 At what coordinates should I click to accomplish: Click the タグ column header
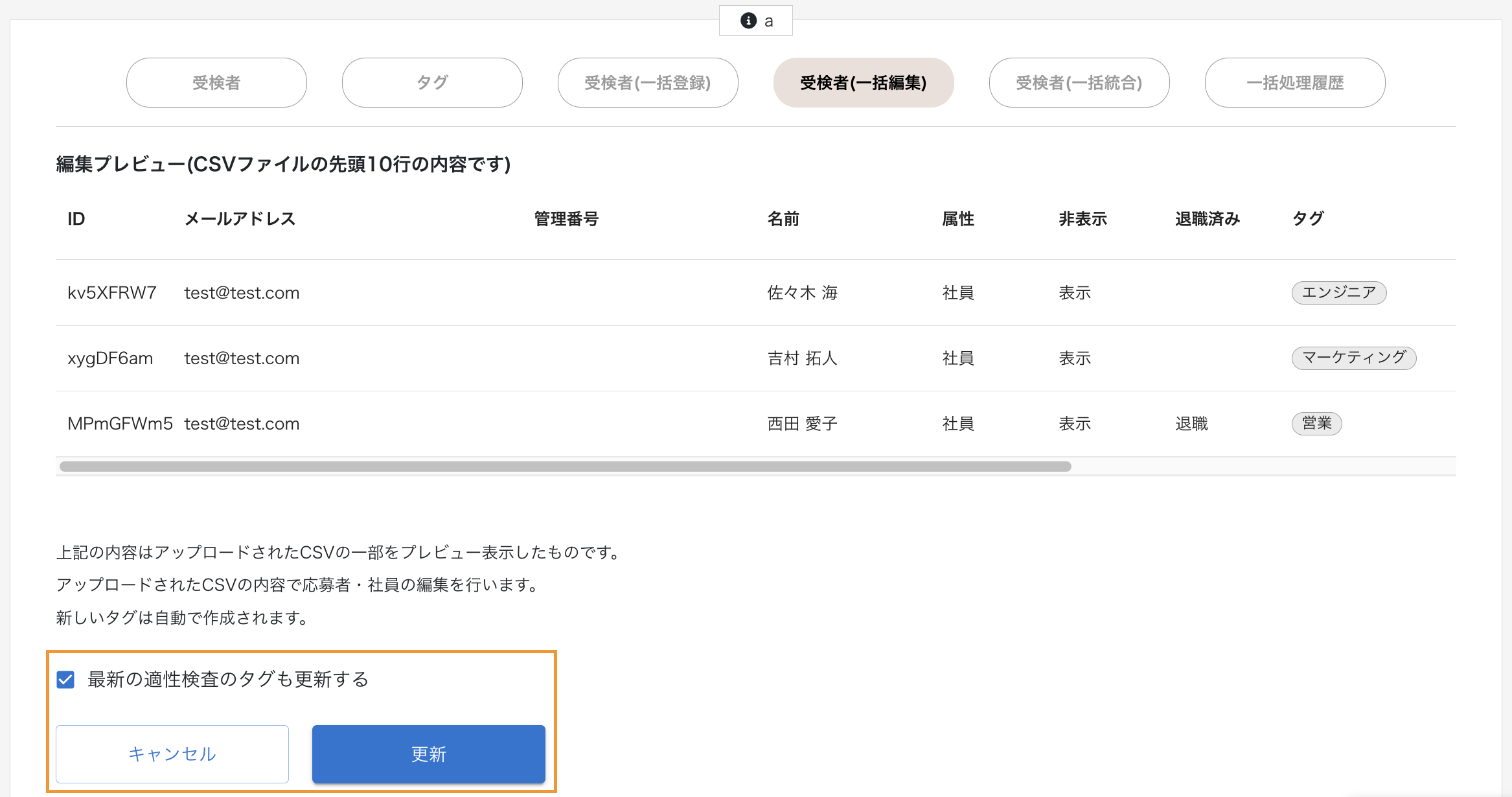pyautogui.click(x=1307, y=219)
